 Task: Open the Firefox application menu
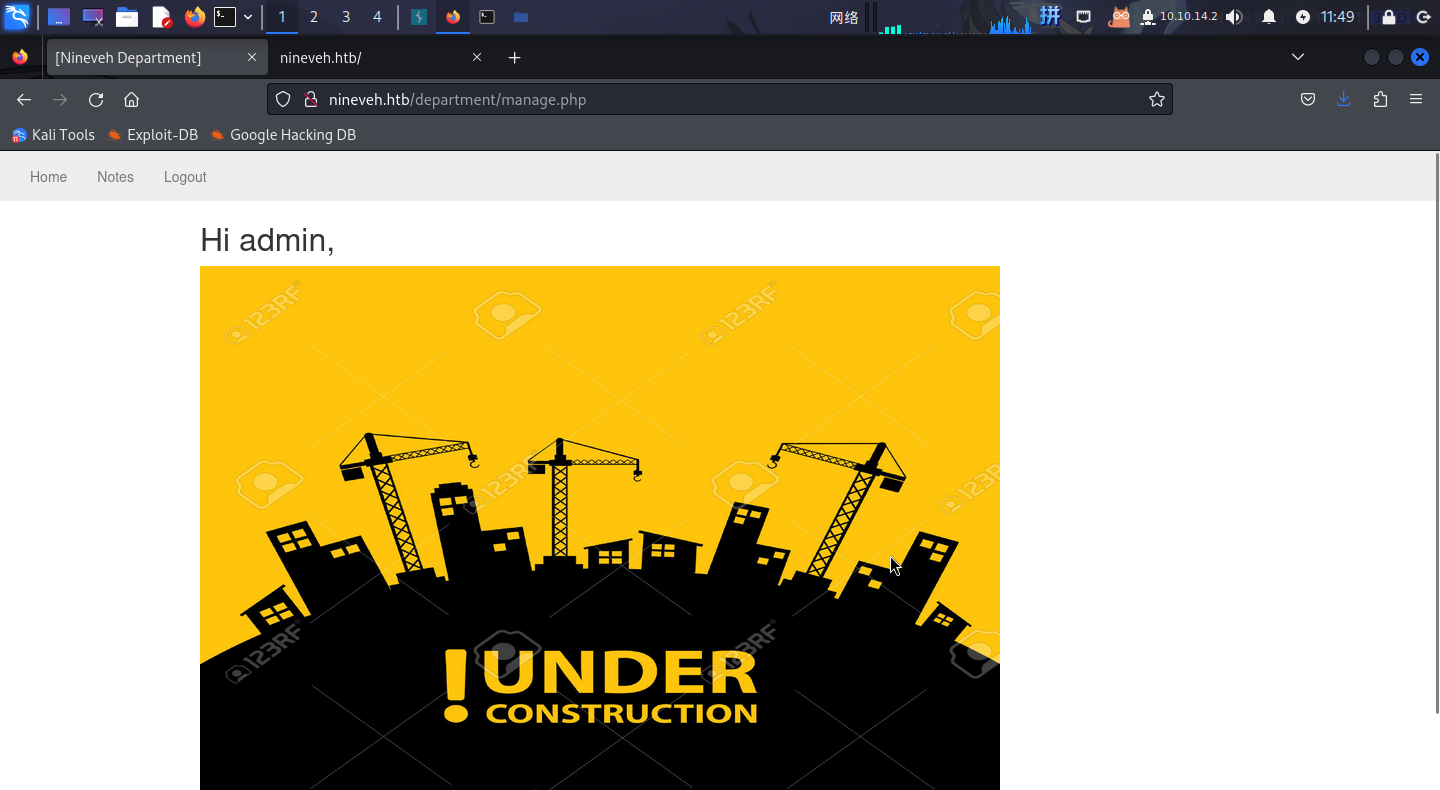click(1416, 99)
